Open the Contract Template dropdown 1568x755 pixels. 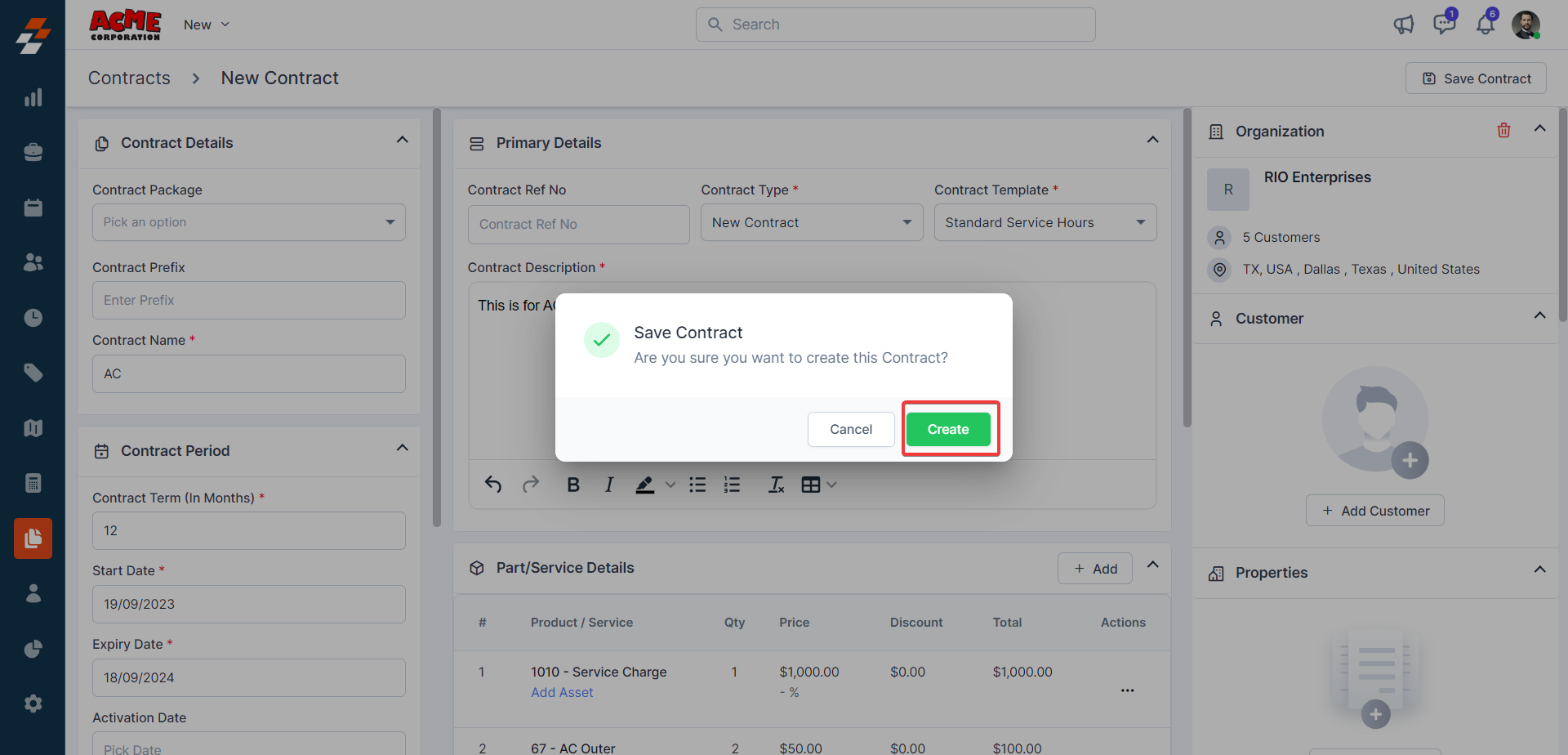coord(1045,222)
